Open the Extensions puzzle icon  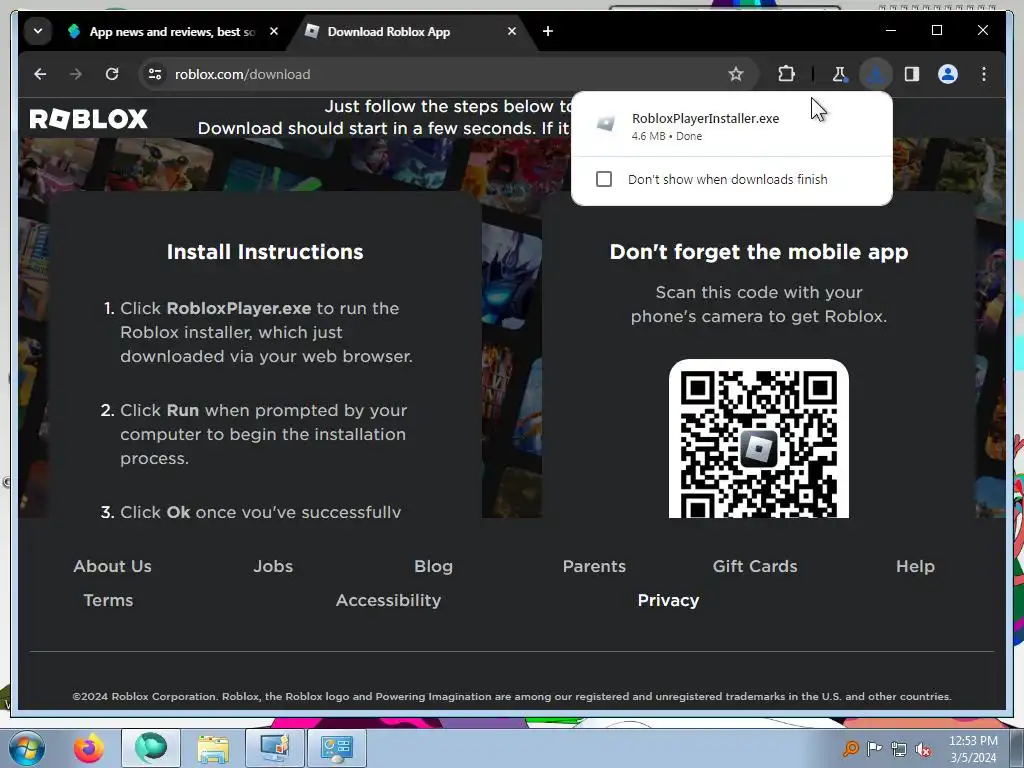786,74
